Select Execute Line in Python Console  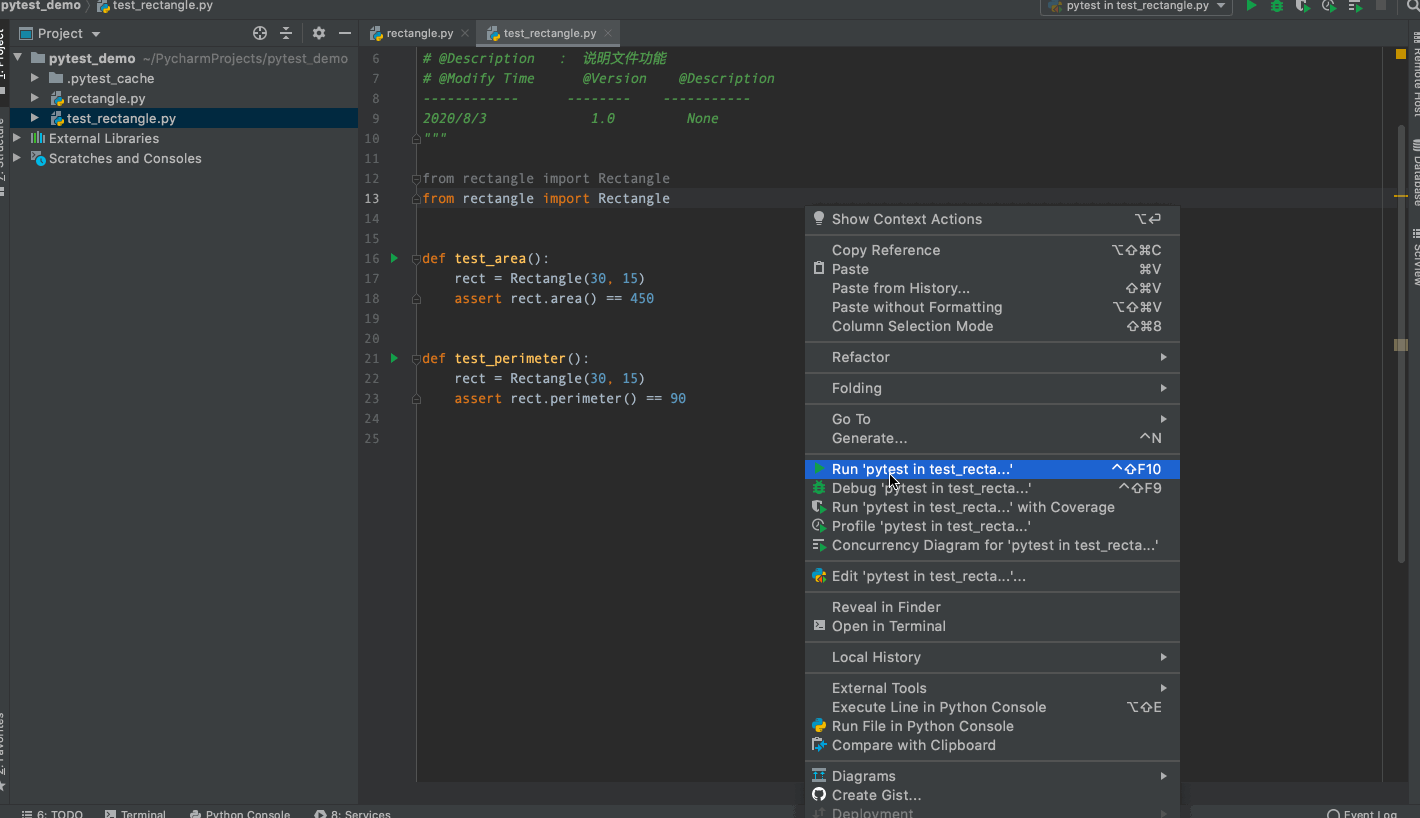pos(992,707)
